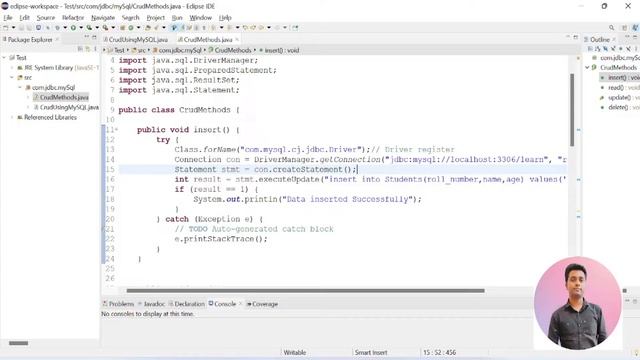Click the Debug bug toolbar icon

[57, 28]
